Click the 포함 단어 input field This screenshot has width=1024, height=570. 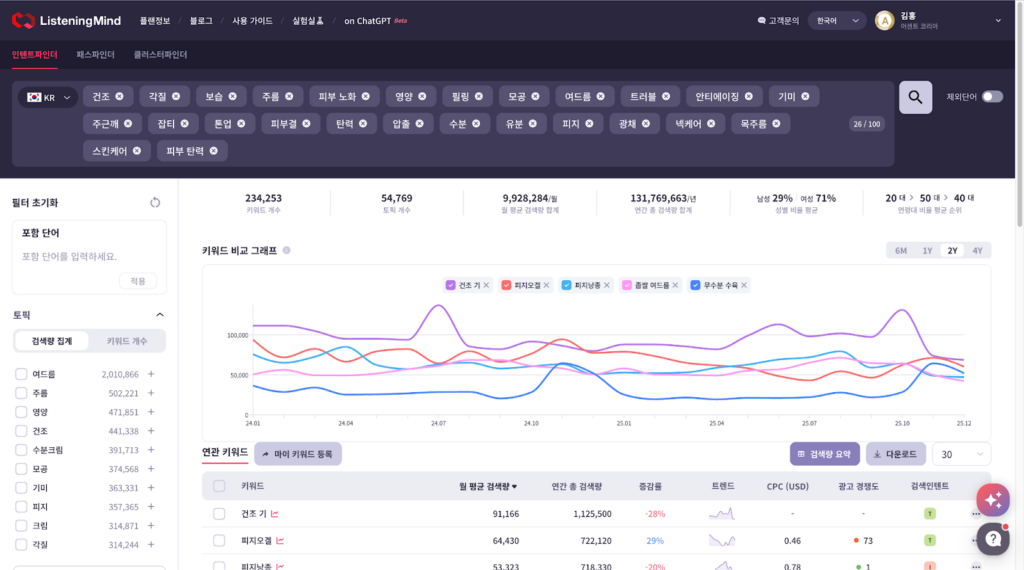coord(88,257)
